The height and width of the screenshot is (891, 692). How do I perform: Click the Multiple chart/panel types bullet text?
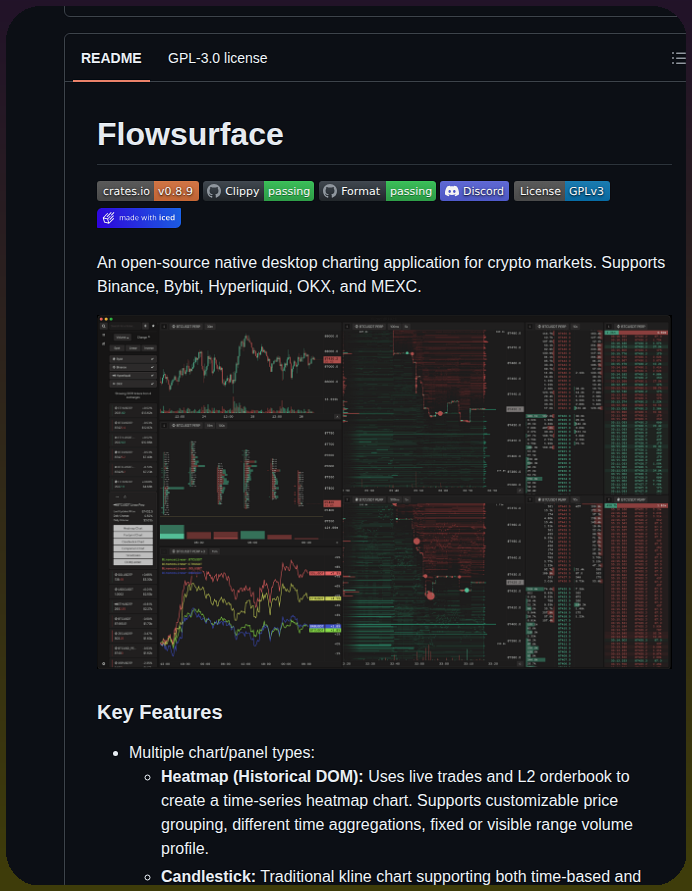(222, 752)
